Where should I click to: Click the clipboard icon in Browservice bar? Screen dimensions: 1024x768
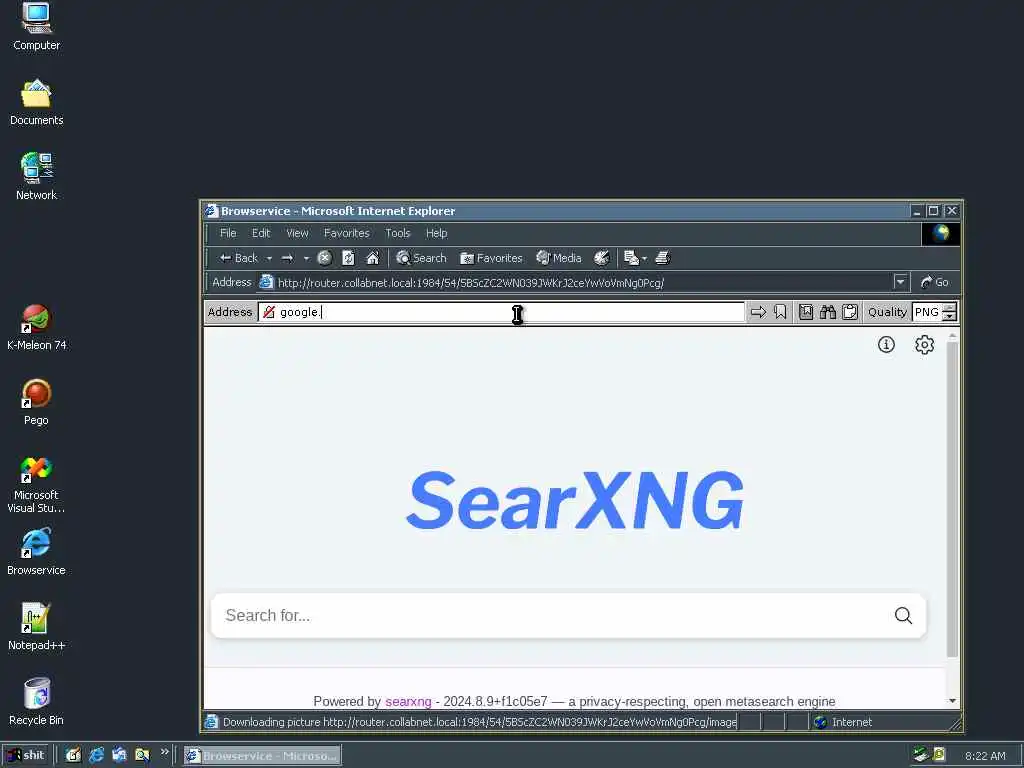(x=850, y=312)
